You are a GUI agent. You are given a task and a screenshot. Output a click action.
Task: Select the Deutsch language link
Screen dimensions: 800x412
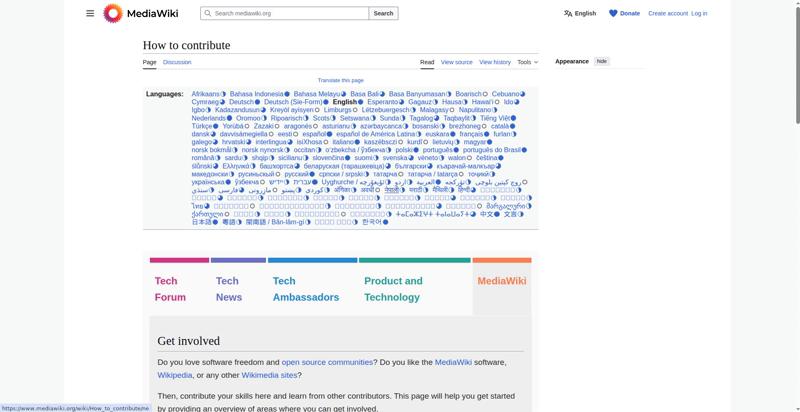coord(241,102)
